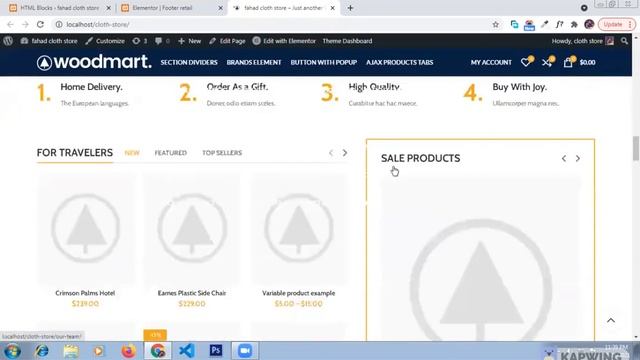640x360 pixels.
Task: Open Zoom from the taskbar
Action: 245,351
